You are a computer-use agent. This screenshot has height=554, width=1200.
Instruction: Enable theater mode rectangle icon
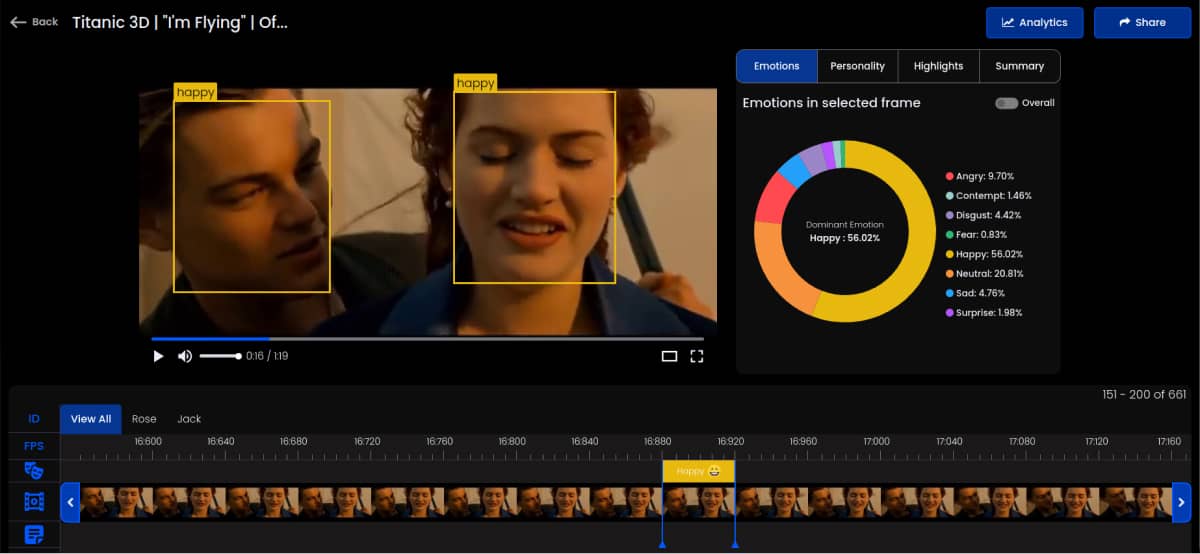click(x=670, y=356)
